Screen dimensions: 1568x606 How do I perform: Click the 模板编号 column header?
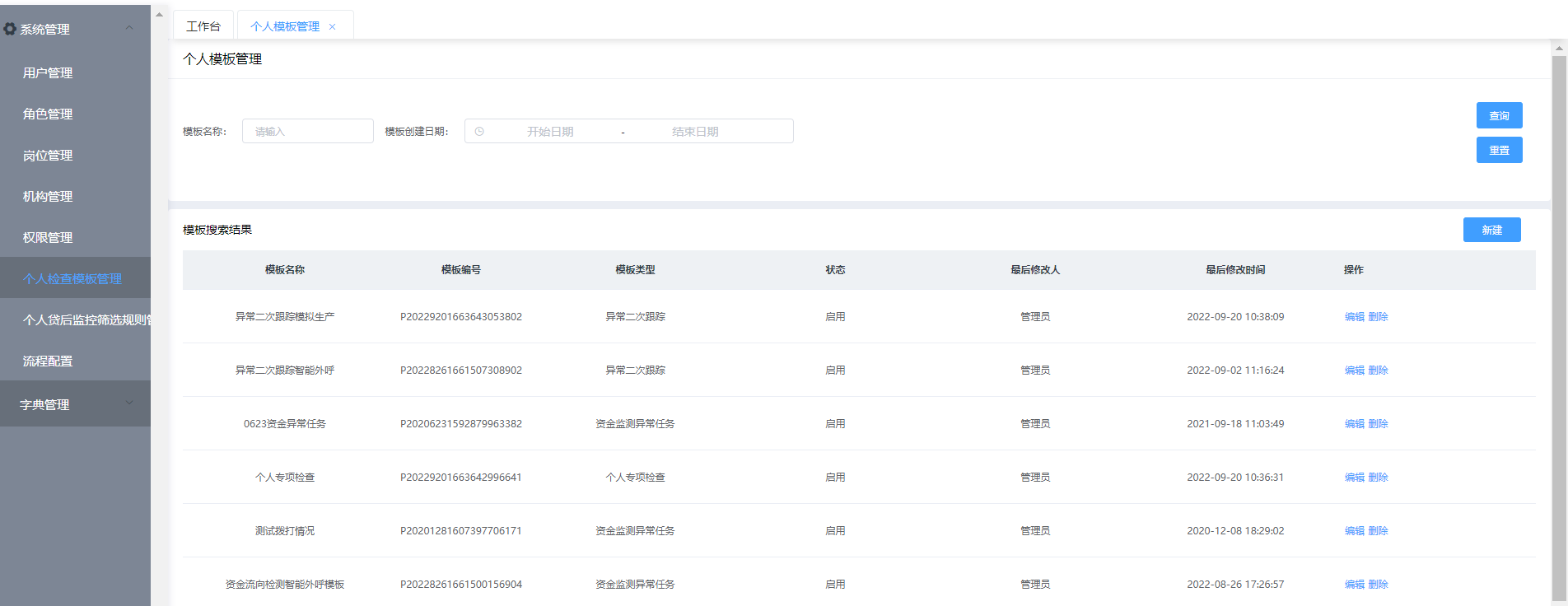click(461, 269)
